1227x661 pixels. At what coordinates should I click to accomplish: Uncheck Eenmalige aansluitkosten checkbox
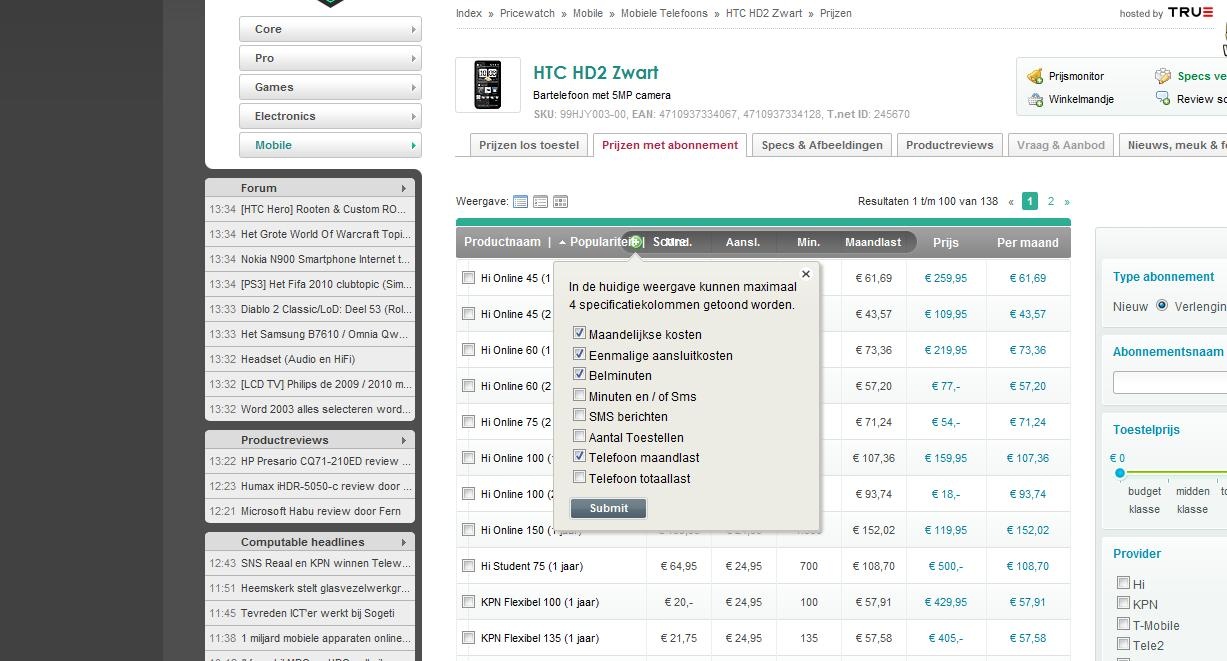[x=579, y=354]
